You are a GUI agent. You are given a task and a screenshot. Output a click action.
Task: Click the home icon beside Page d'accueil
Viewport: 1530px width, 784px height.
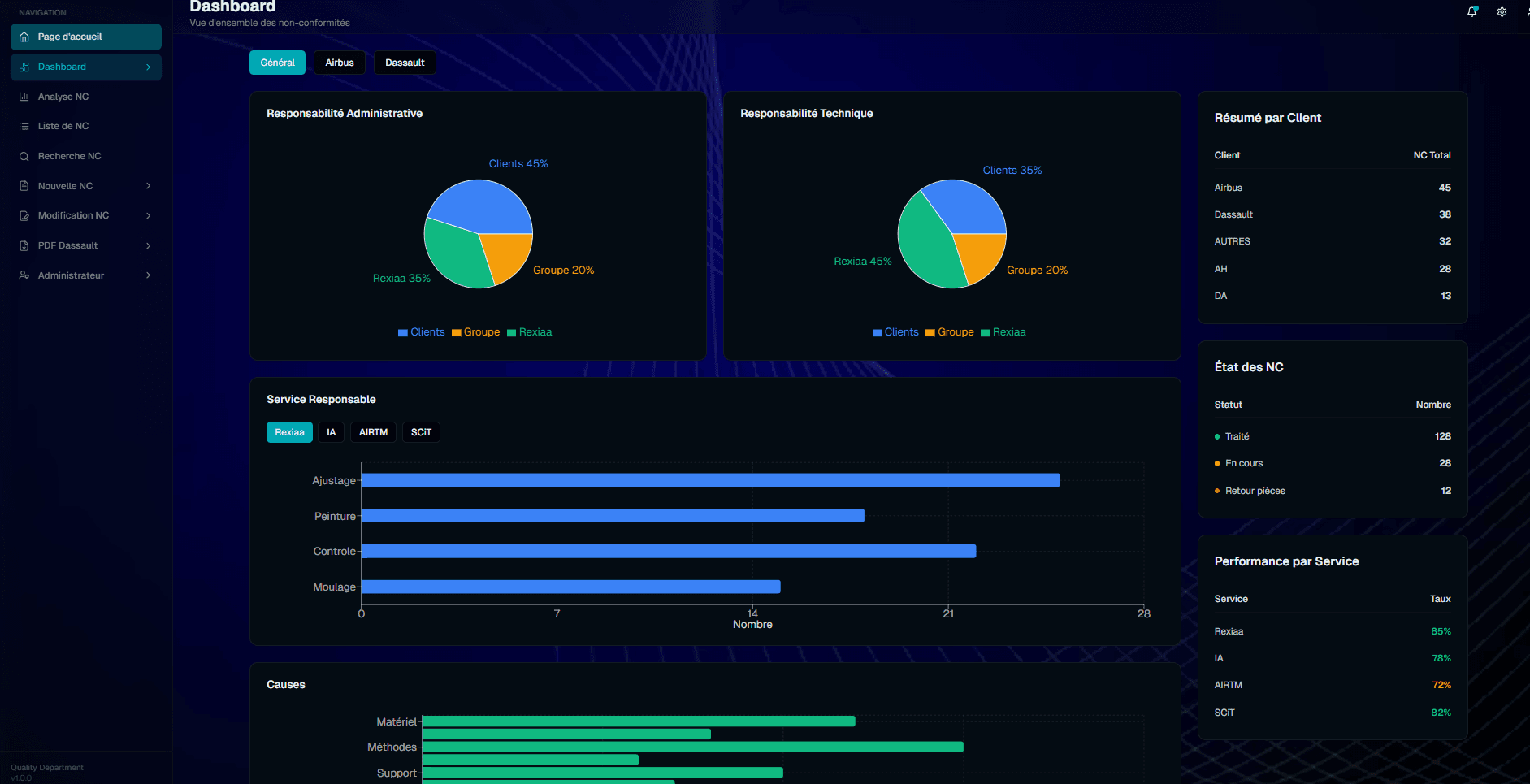[24, 37]
